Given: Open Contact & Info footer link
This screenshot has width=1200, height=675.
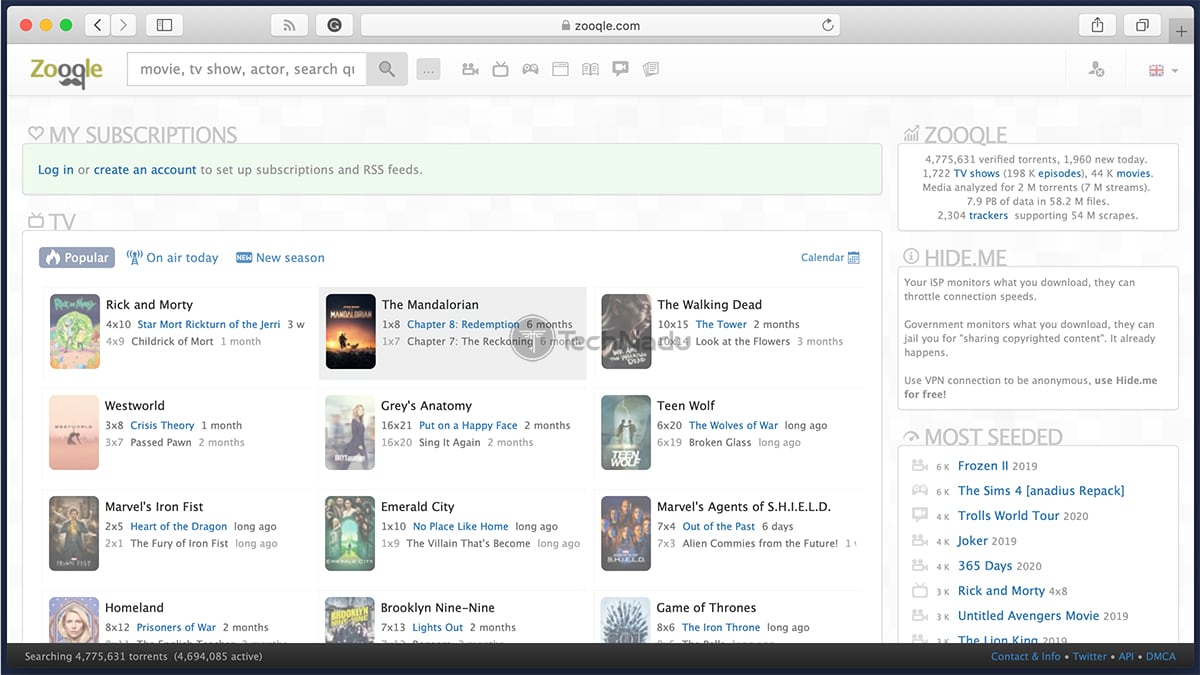Looking at the screenshot, I should [1026, 657].
